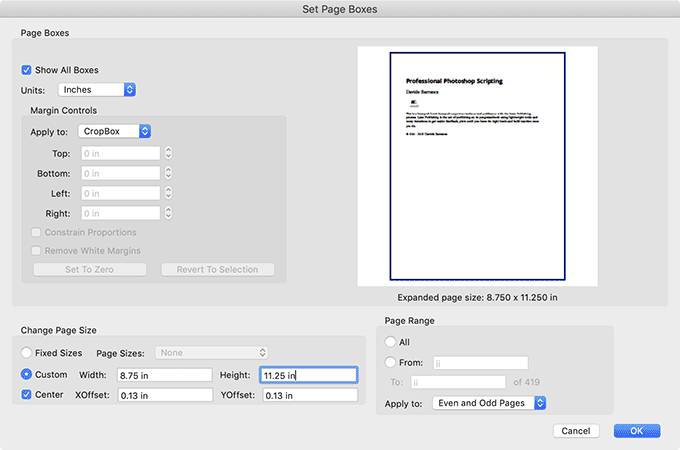Enable the Remove White Margins checkbox
Screen dimensions: 680x450
(36, 251)
